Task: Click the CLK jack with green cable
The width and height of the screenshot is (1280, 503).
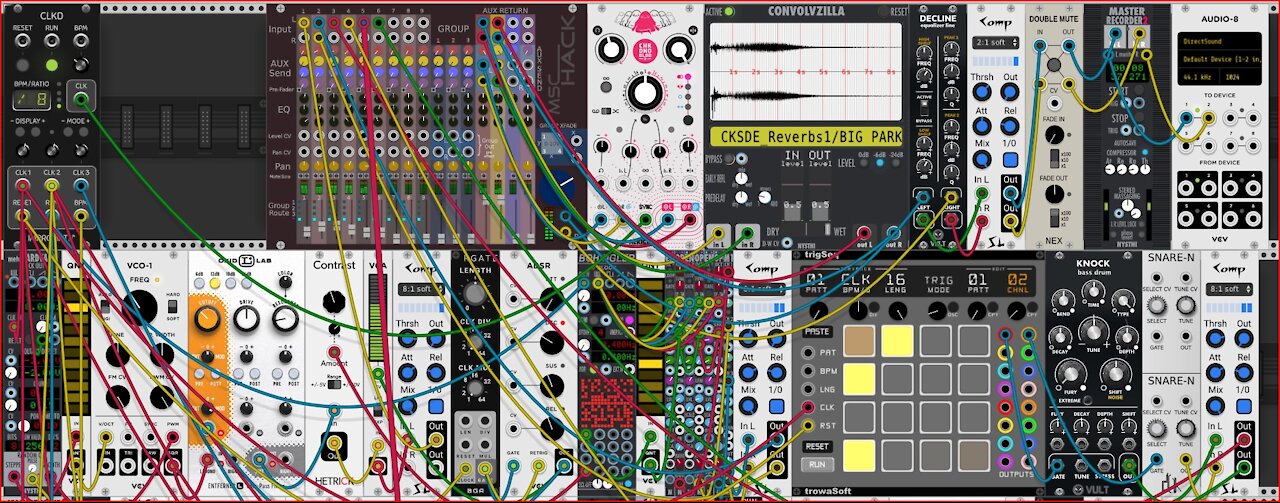Action: point(81,99)
